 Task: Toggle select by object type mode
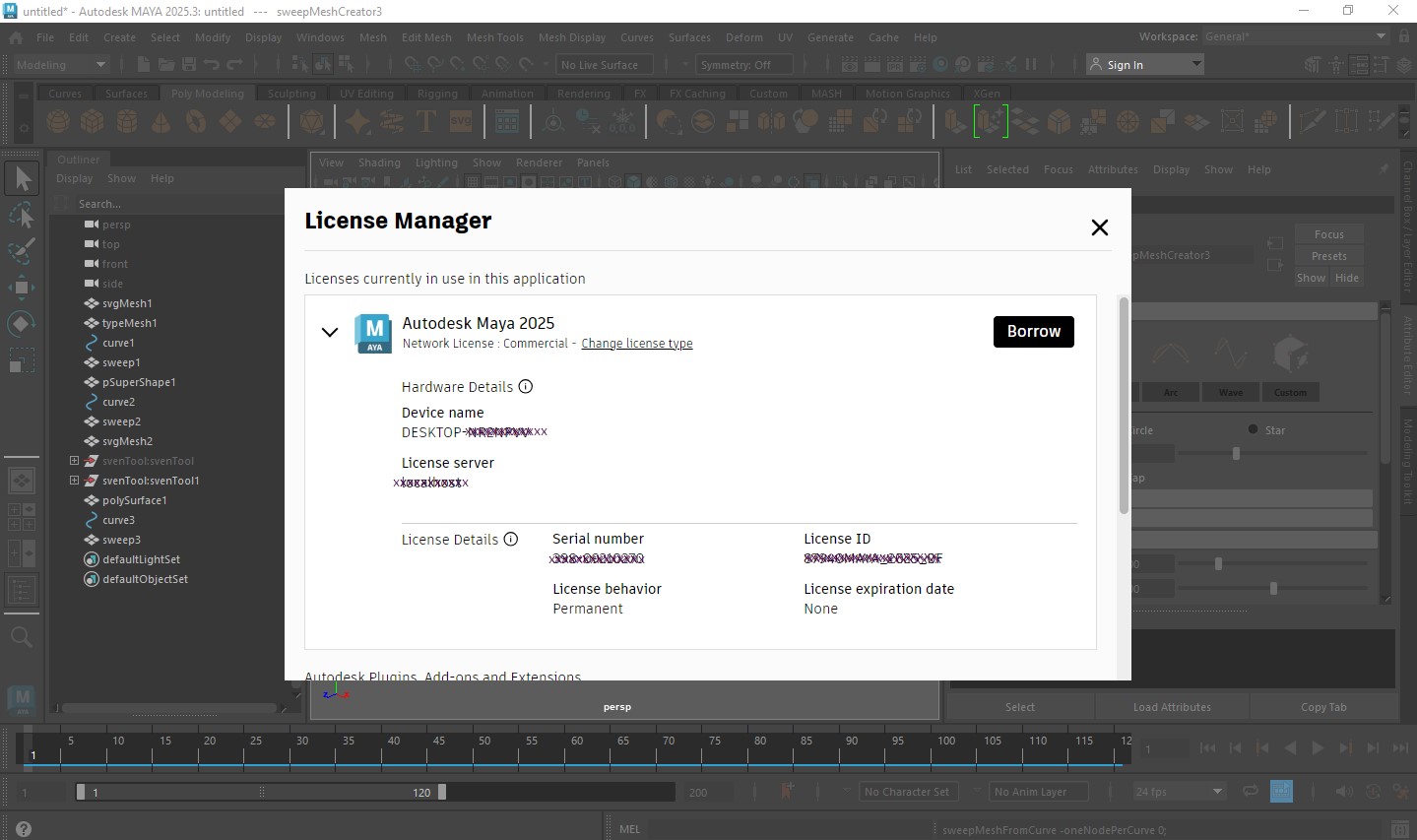point(323,65)
